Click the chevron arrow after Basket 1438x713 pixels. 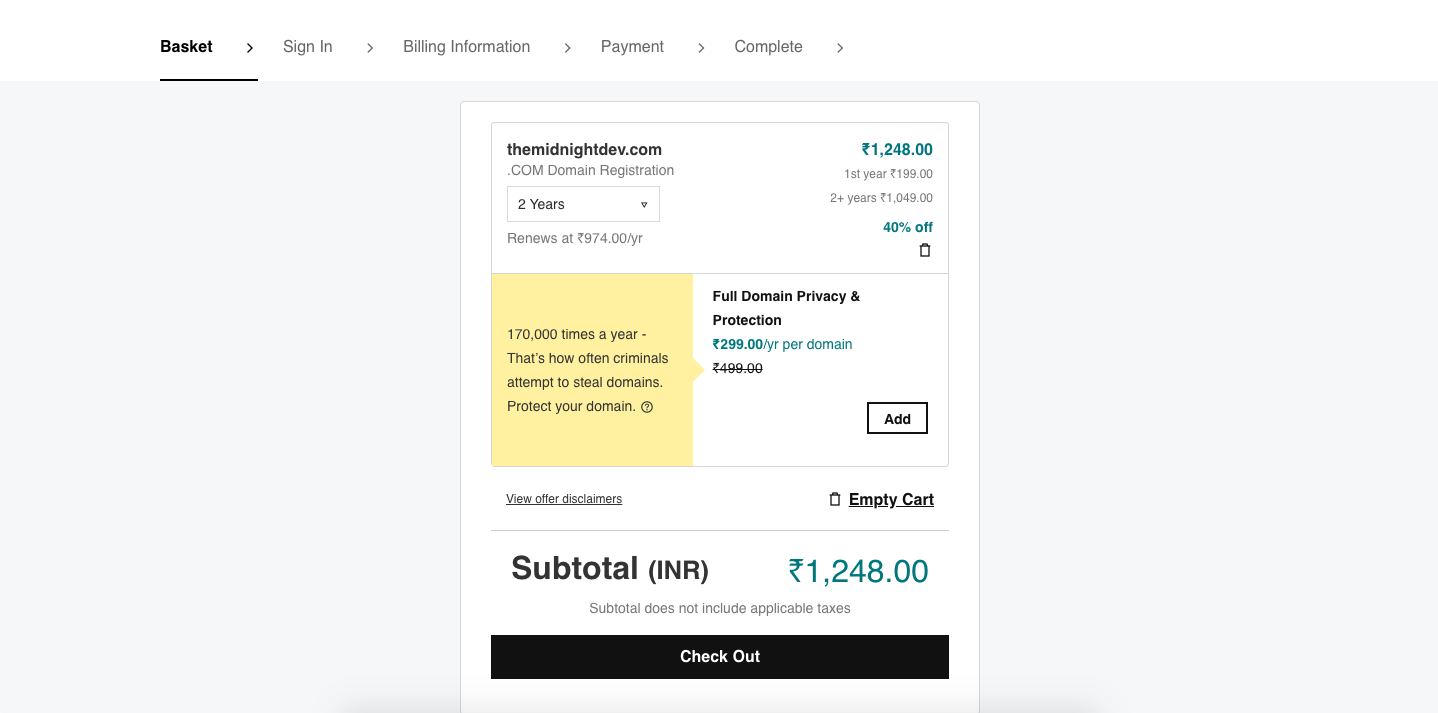(250, 48)
